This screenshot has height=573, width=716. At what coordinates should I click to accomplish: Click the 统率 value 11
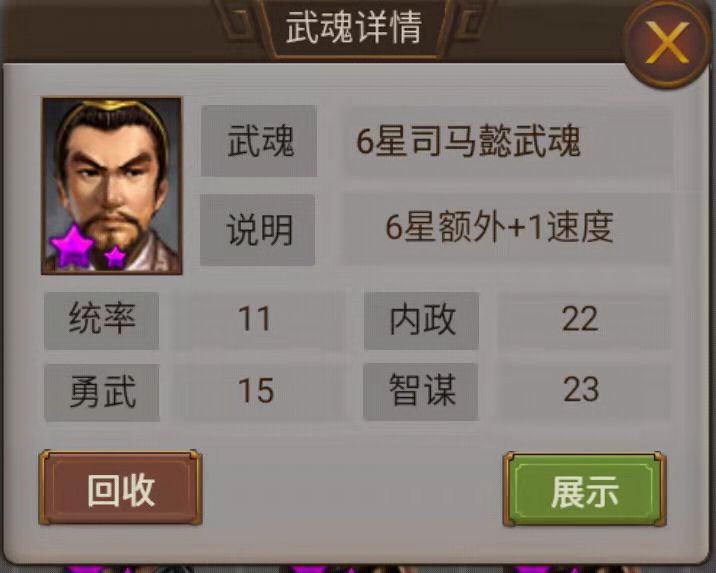(255, 319)
